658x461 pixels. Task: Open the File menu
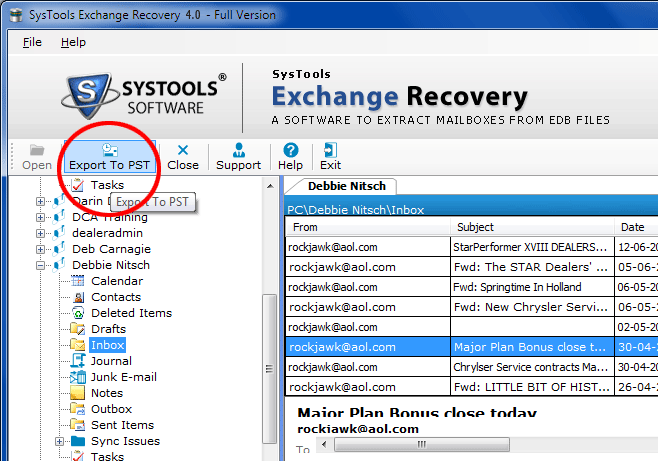(x=32, y=42)
